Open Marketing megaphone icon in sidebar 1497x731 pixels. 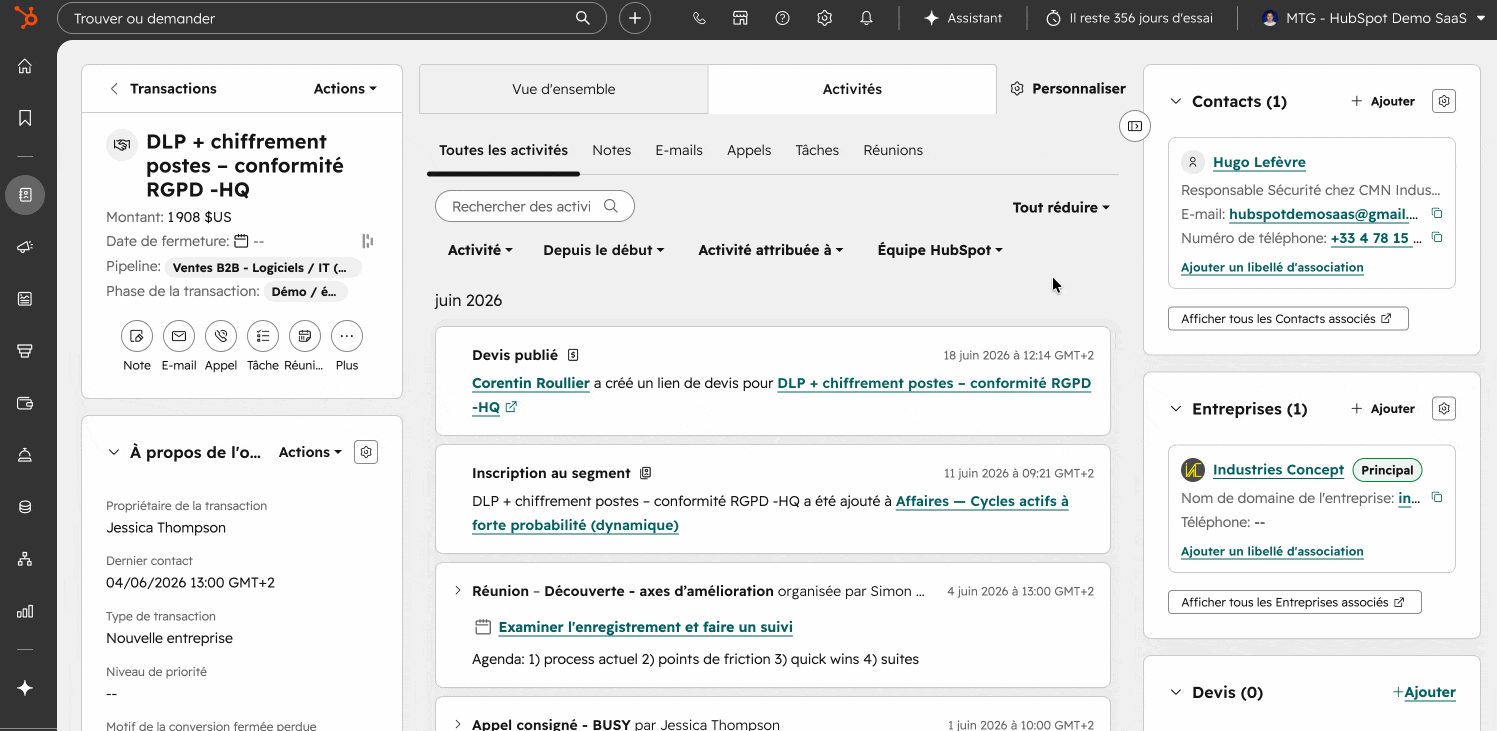(x=25, y=247)
